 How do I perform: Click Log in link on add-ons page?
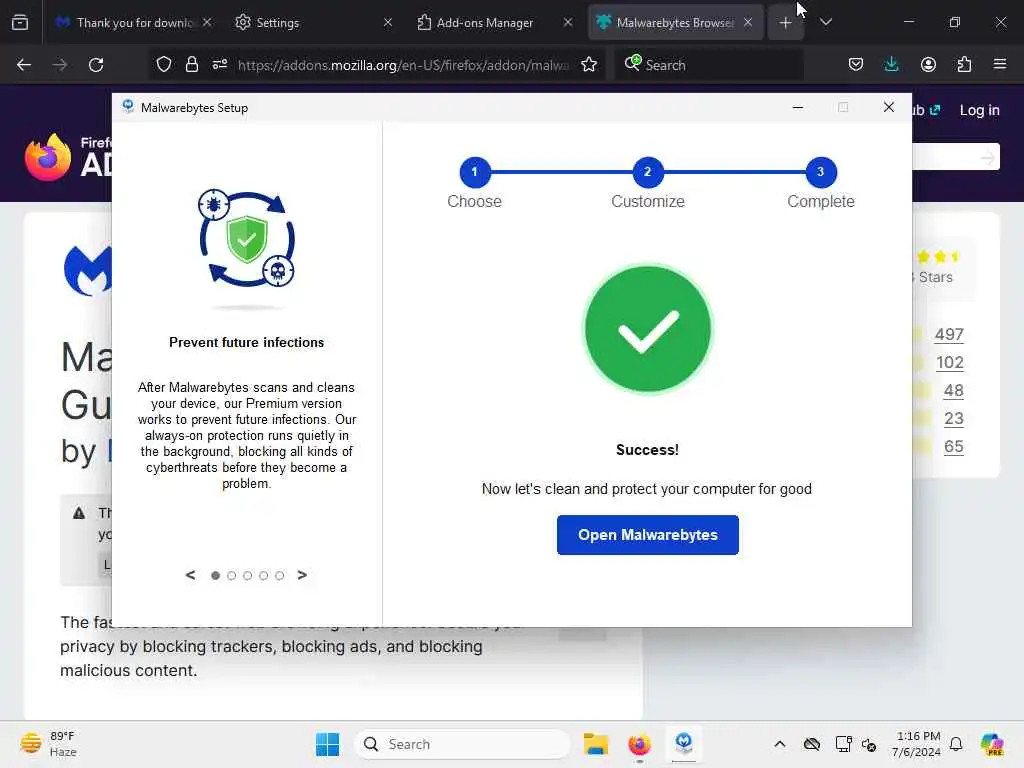pos(979,110)
